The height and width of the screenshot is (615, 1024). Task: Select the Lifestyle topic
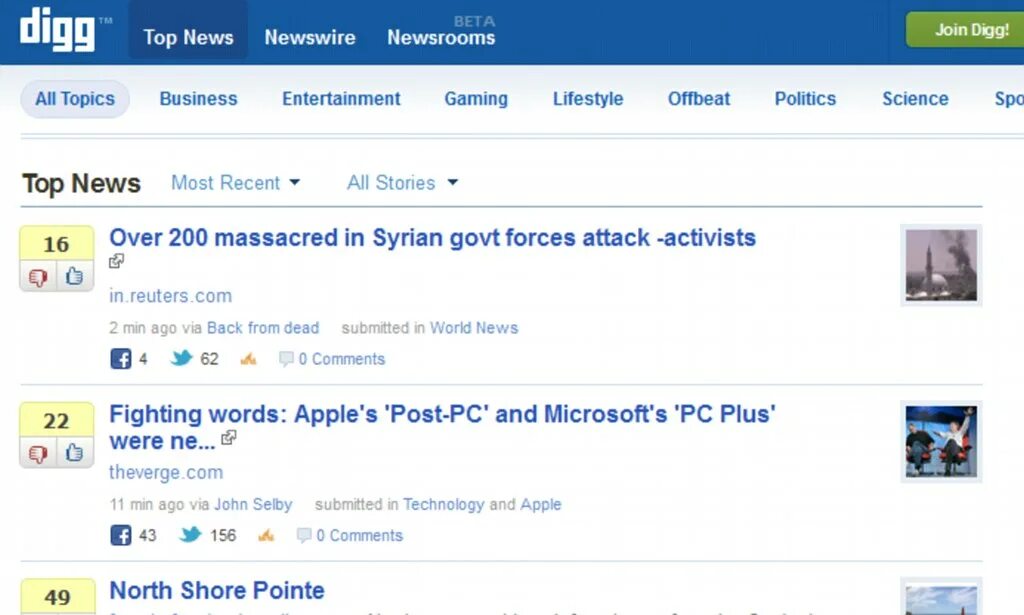point(588,99)
